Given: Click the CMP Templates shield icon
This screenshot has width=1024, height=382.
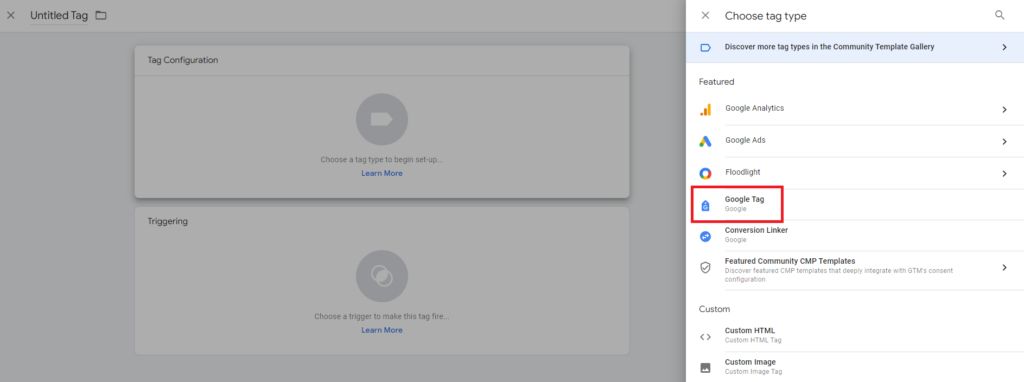Looking at the screenshot, I should 705,268.
